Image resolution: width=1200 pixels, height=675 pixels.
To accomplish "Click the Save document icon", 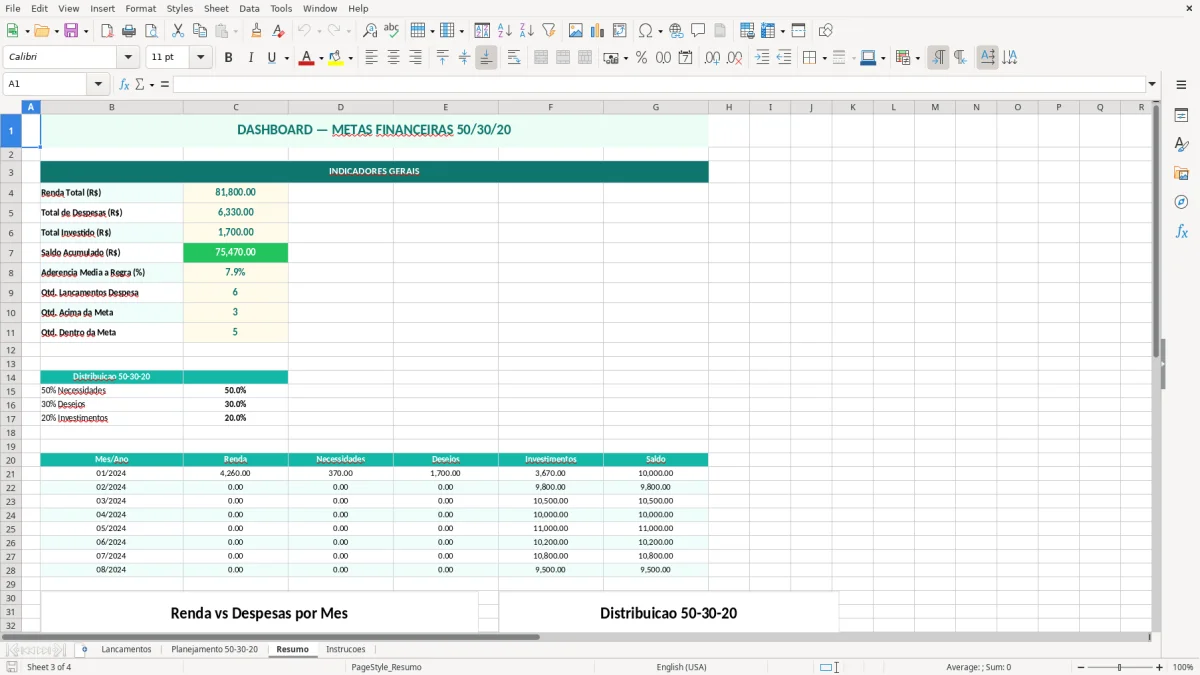I will pos(72,31).
